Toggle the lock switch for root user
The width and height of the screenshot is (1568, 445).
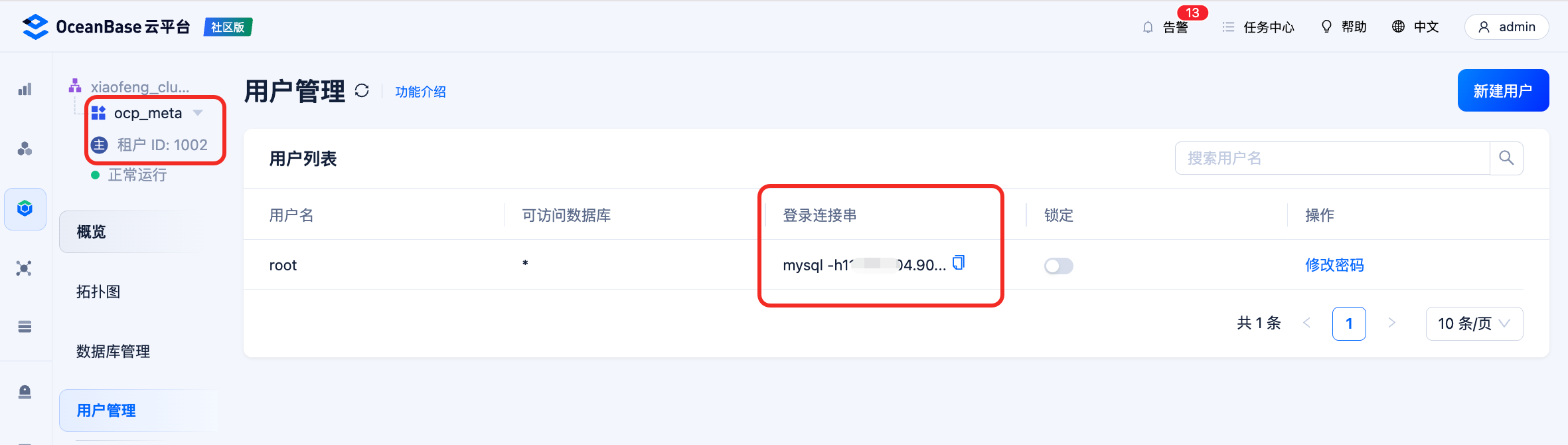point(1058,266)
